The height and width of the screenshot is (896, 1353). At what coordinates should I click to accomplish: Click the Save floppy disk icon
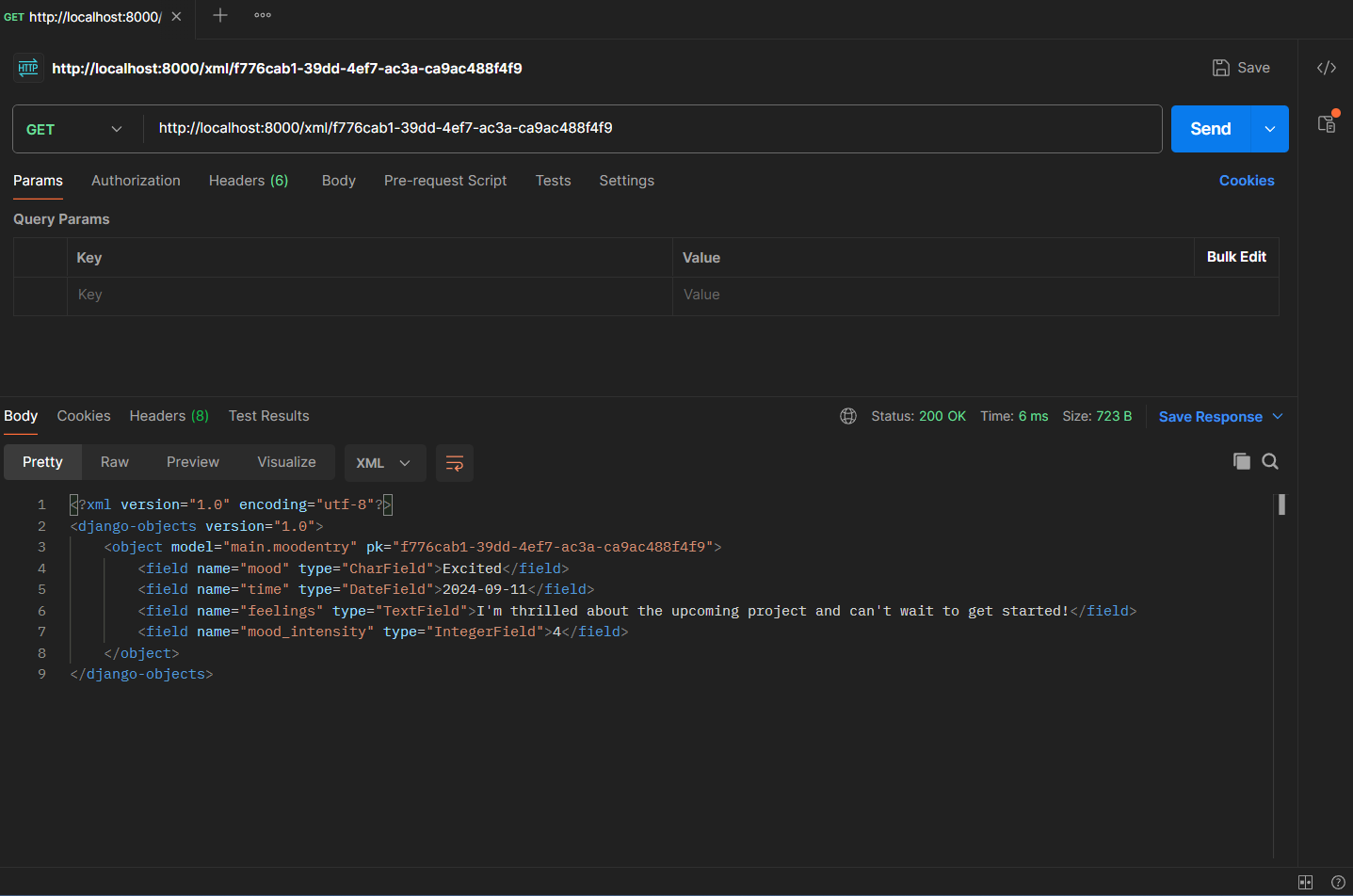pyautogui.click(x=1221, y=68)
